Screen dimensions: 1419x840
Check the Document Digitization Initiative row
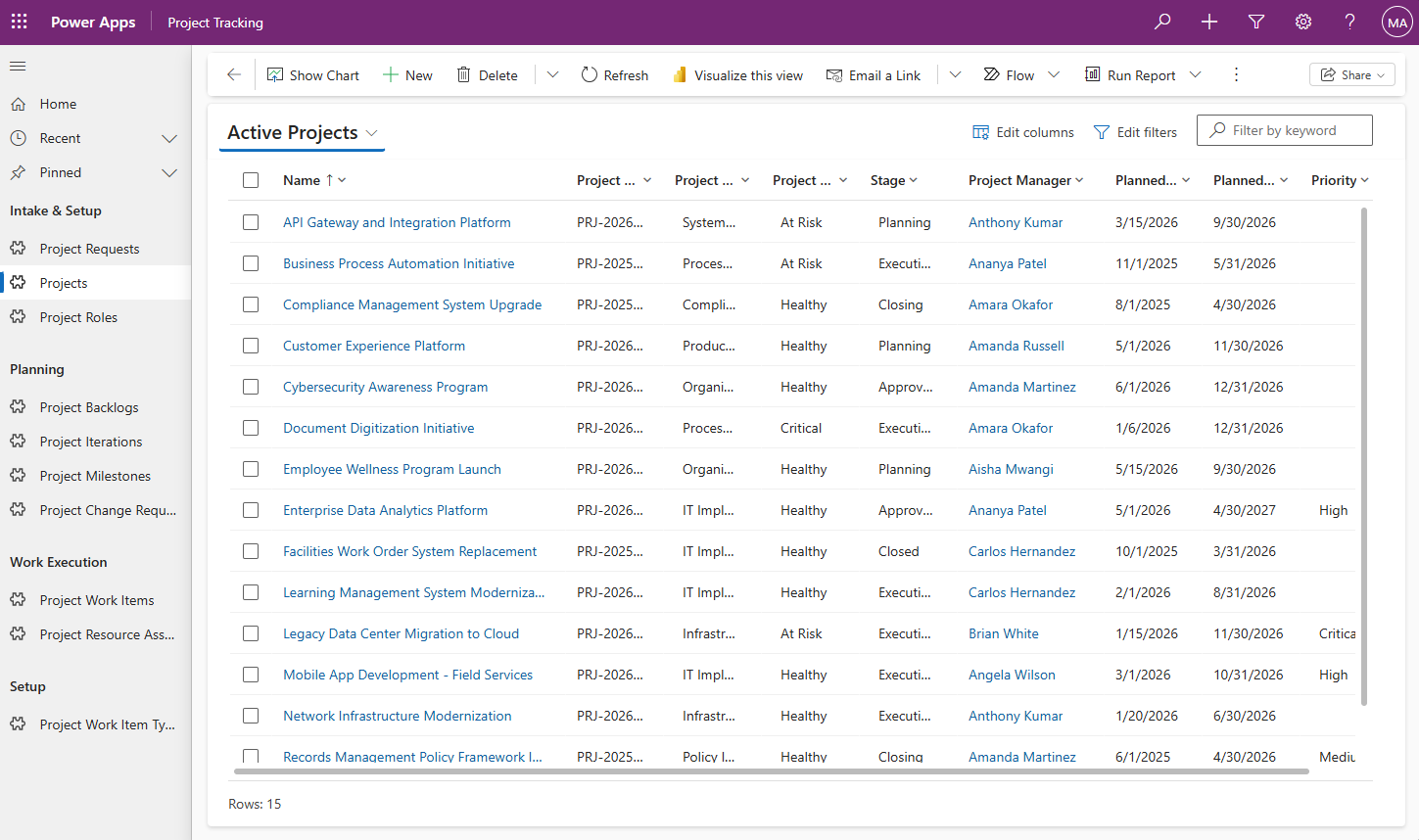251,428
